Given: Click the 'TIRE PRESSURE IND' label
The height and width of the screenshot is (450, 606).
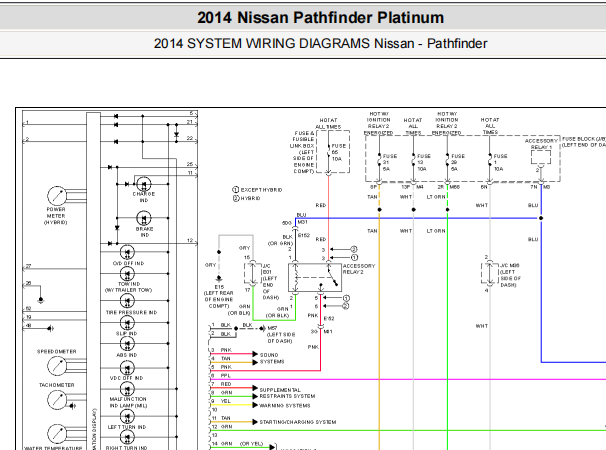Looking at the screenshot, I should click(x=131, y=312).
